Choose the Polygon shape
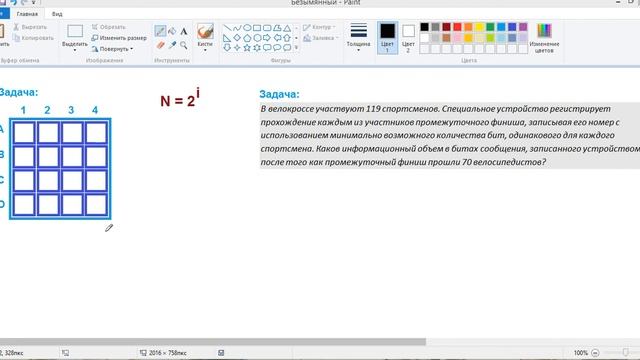The height and width of the screenshot is (360, 640). pyautogui.click(x=277, y=28)
